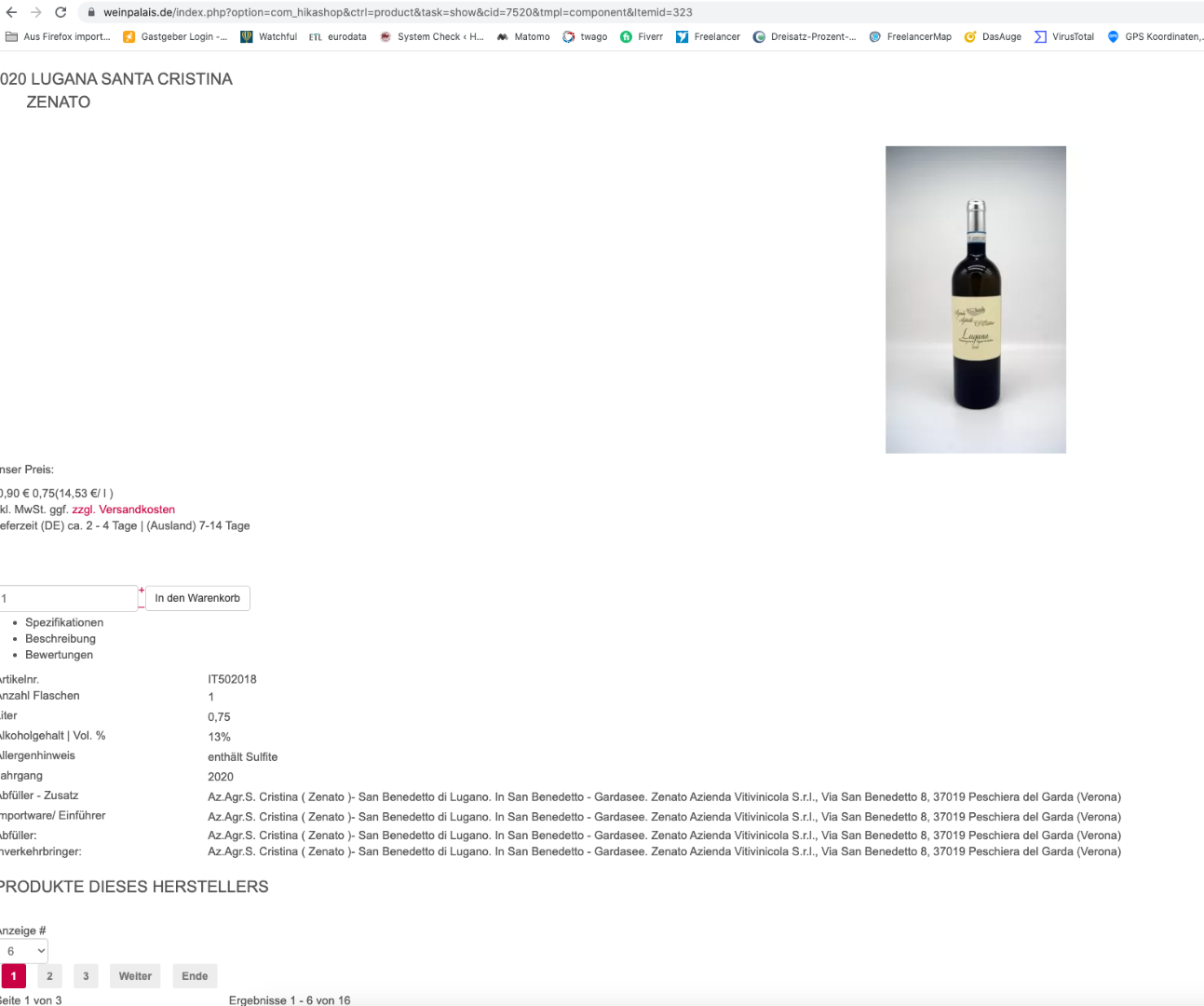Open the Watchful bookmark
The image size is (1204, 1006).
(269, 36)
